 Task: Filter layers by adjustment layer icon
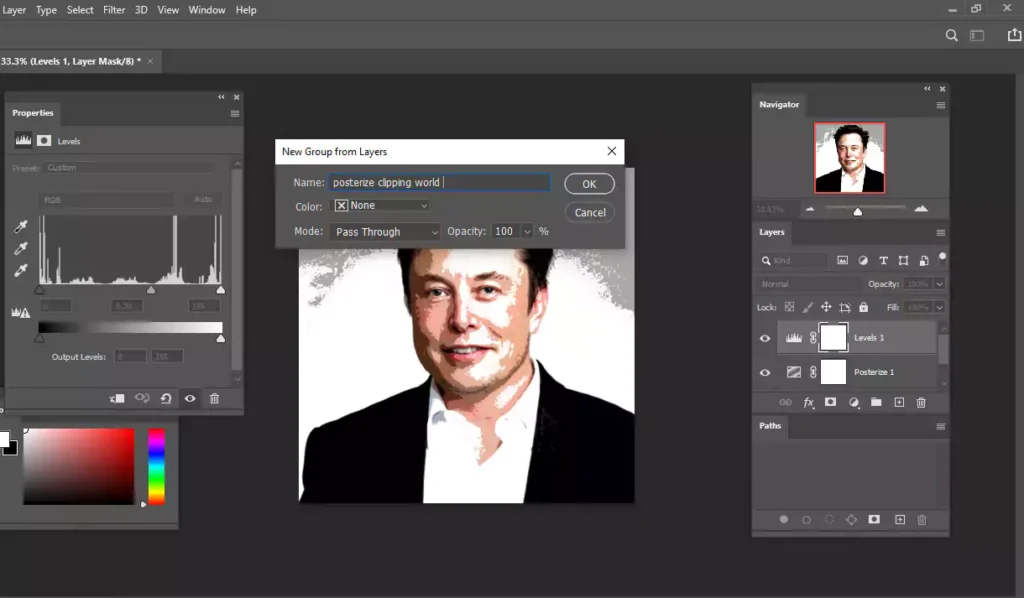[863, 260]
